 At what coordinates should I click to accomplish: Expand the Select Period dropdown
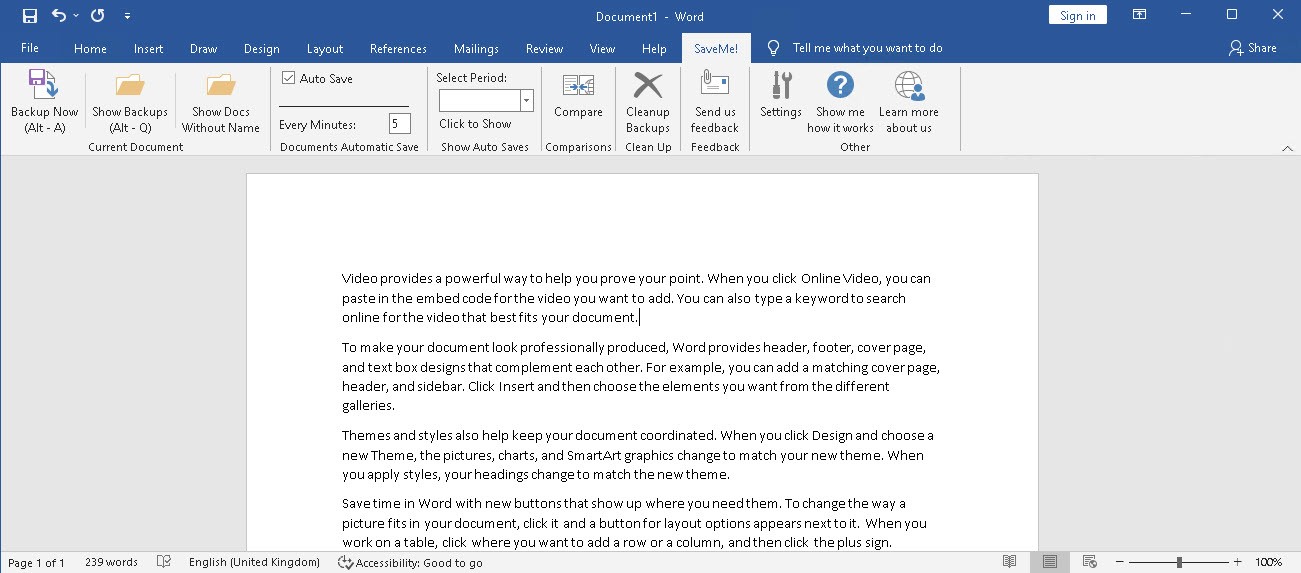click(x=527, y=101)
